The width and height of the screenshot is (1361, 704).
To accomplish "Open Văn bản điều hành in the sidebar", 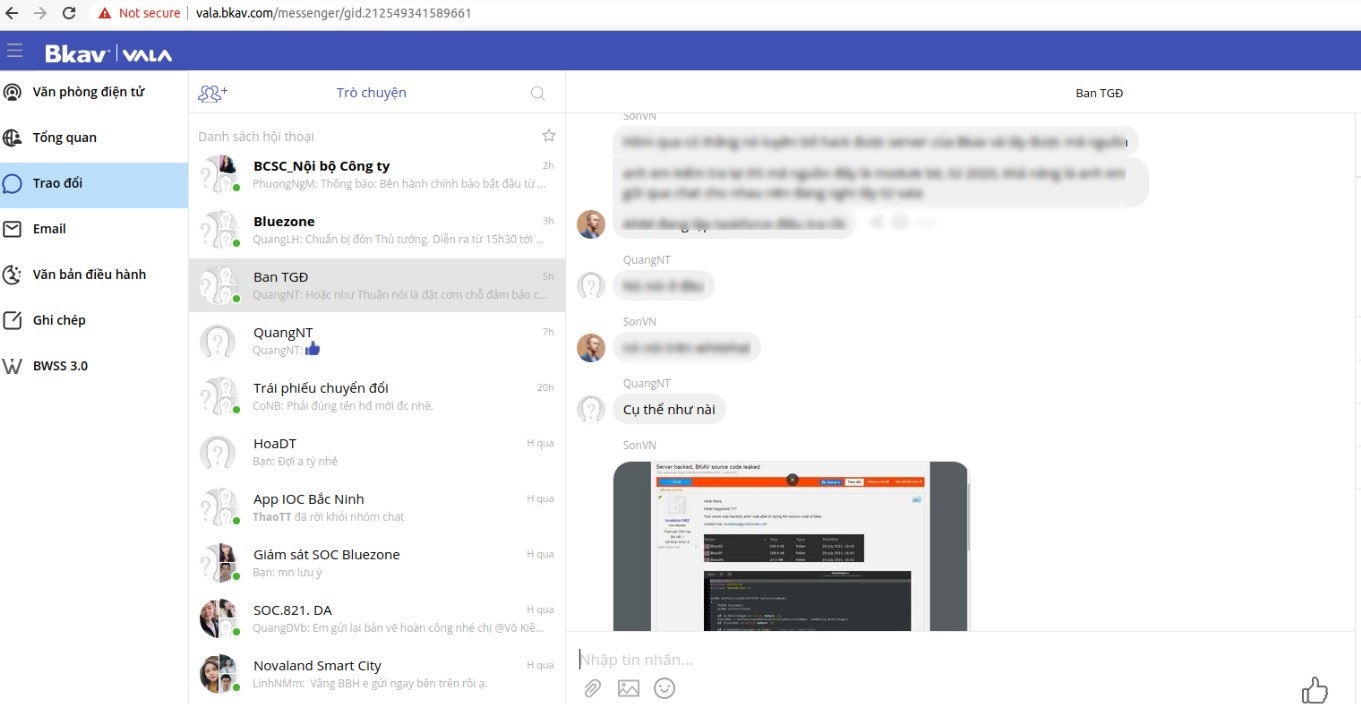I will pyautogui.click(x=94, y=275).
